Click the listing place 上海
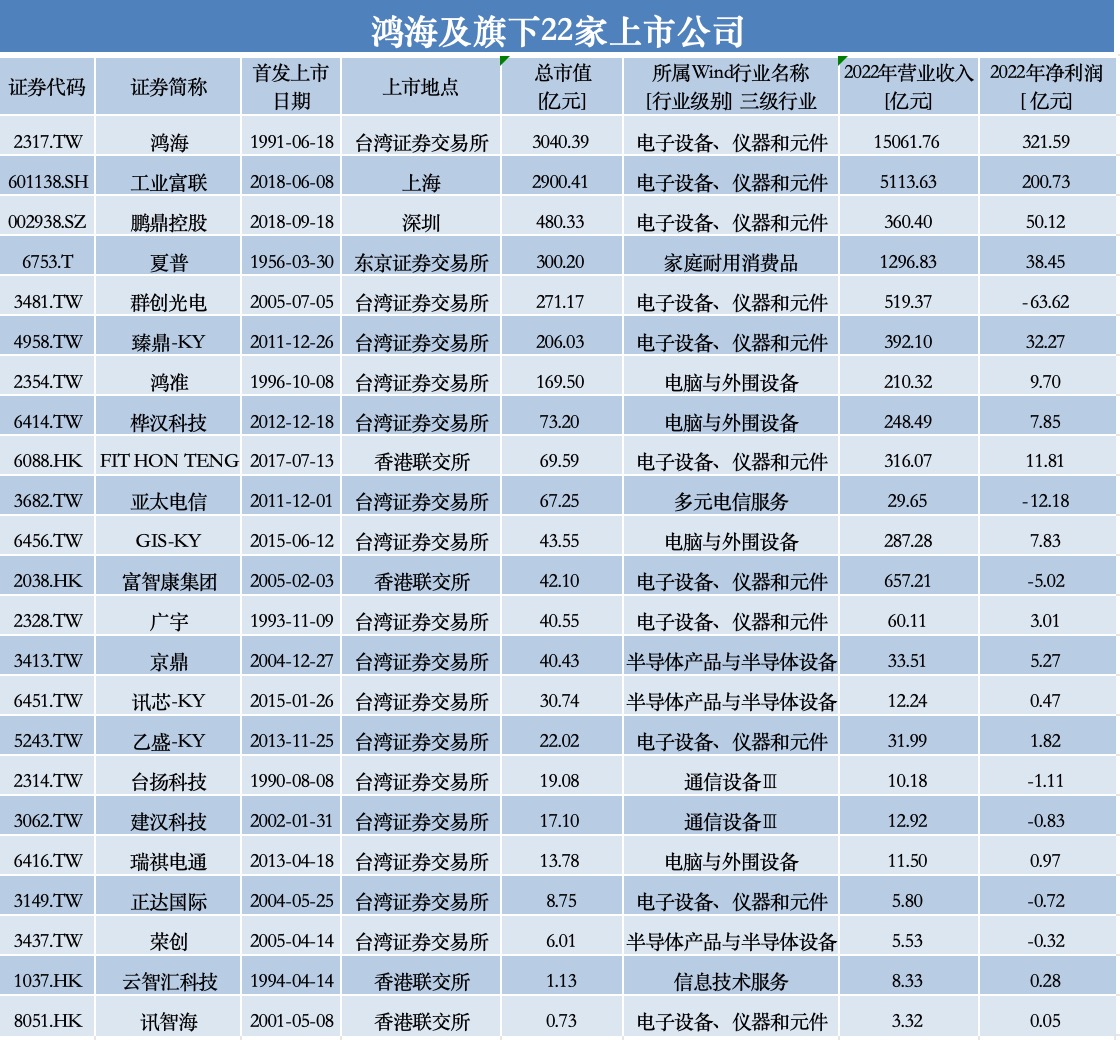 coord(421,183)
